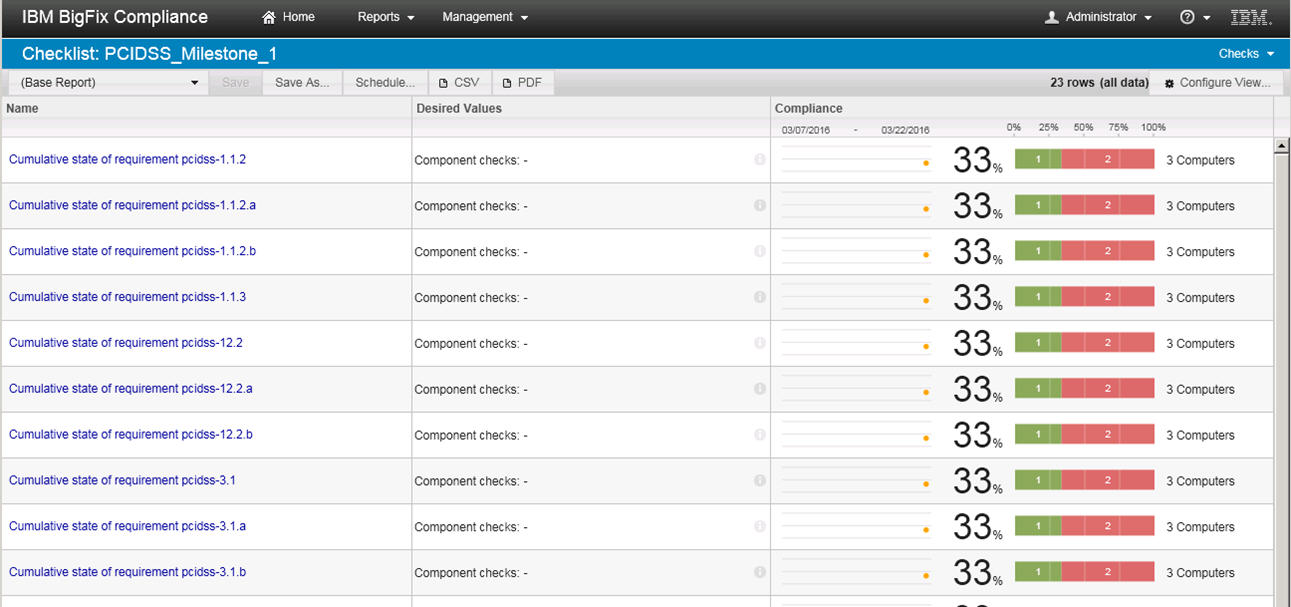Click the Schedule button
The height and width of the screenshot is (607, 1291).
coord(384,82)
